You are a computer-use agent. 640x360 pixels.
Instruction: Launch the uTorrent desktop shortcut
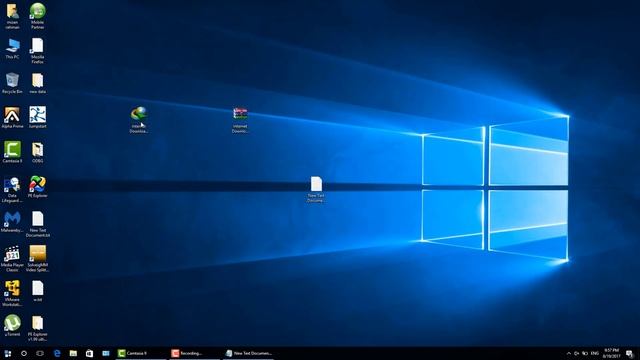(x=12, y=326)
